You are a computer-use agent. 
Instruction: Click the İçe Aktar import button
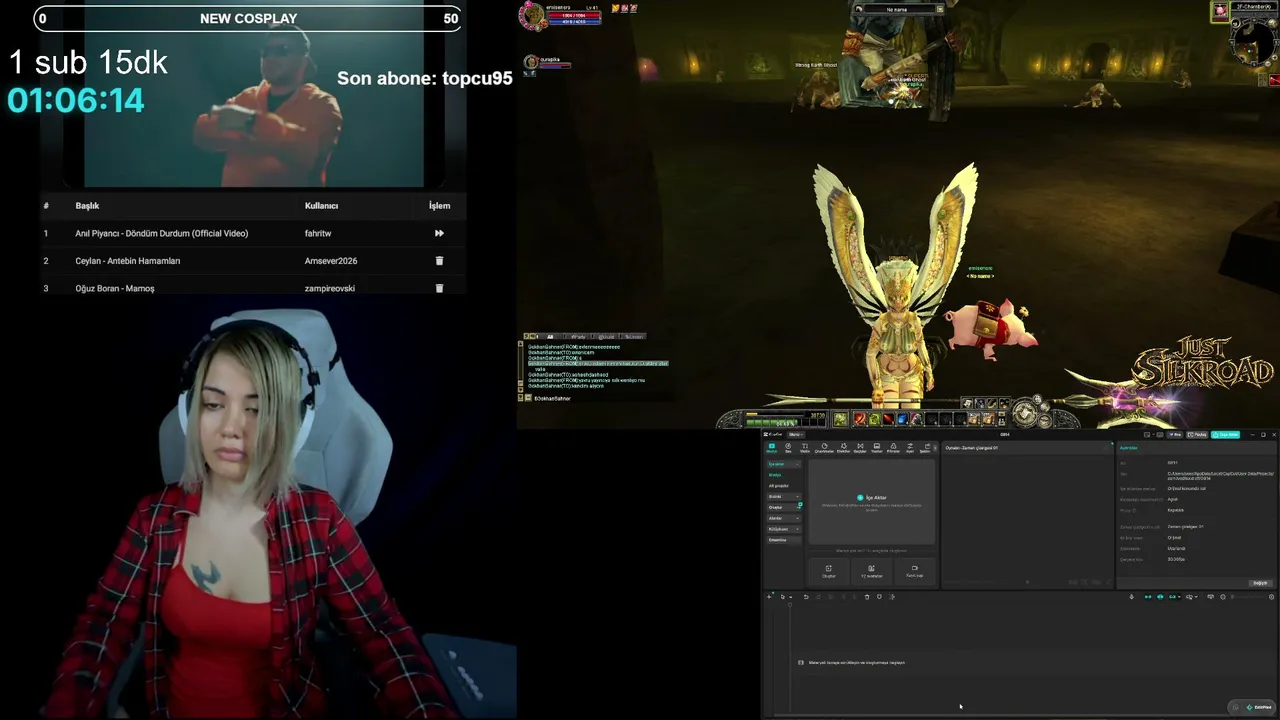click(871, 497)
